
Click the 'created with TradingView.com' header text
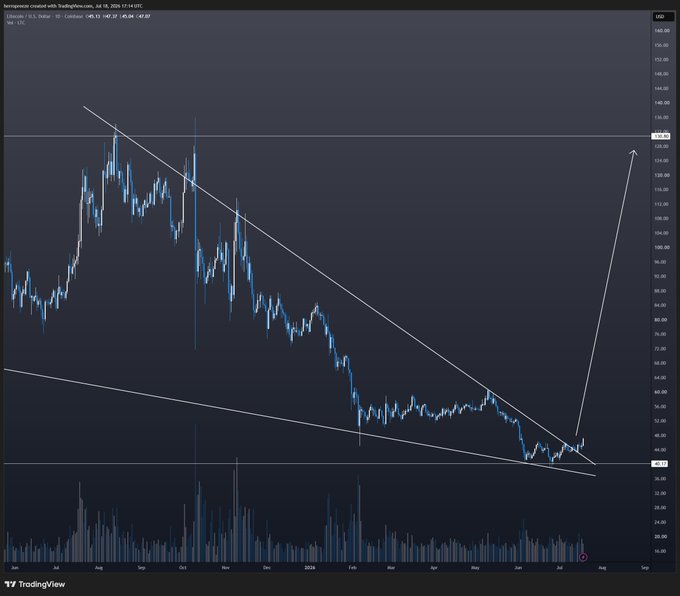tap(60, 6)
